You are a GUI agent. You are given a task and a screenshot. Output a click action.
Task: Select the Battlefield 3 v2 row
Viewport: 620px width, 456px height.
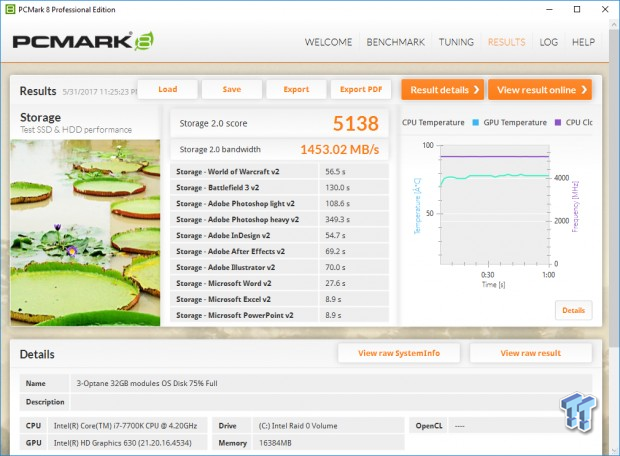[x=280, y=187]
